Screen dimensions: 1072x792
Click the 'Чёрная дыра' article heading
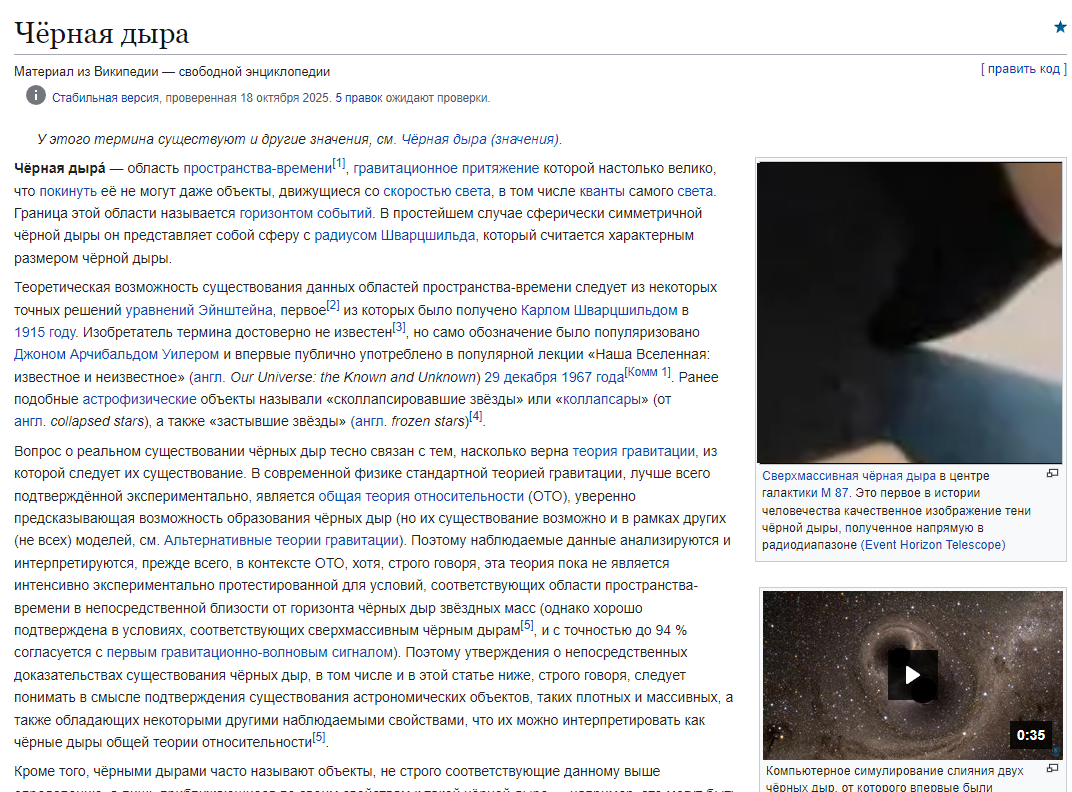point(101,33)
